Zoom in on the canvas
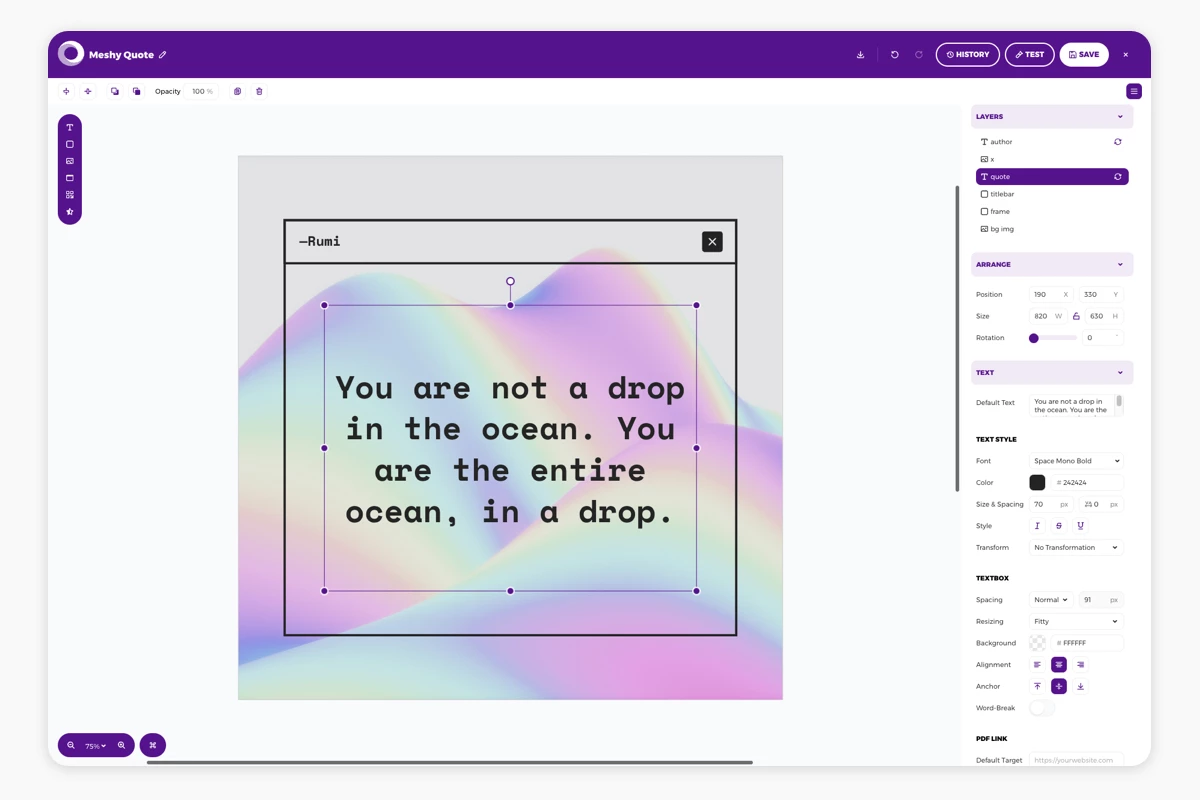Viewport: 1200px width, 800px height. 122,745
